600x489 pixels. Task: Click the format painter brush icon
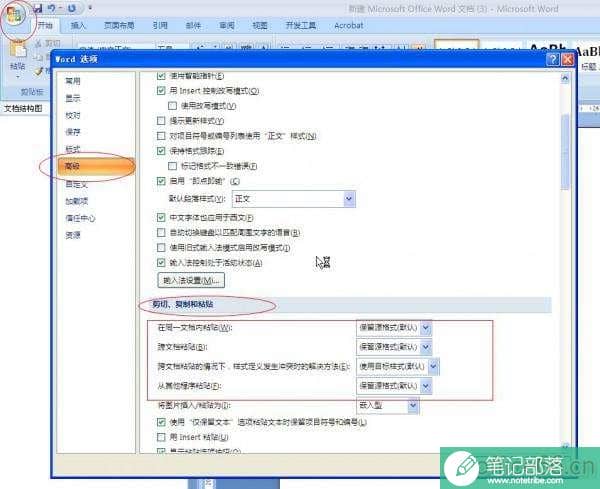click(x=39, y=71)
